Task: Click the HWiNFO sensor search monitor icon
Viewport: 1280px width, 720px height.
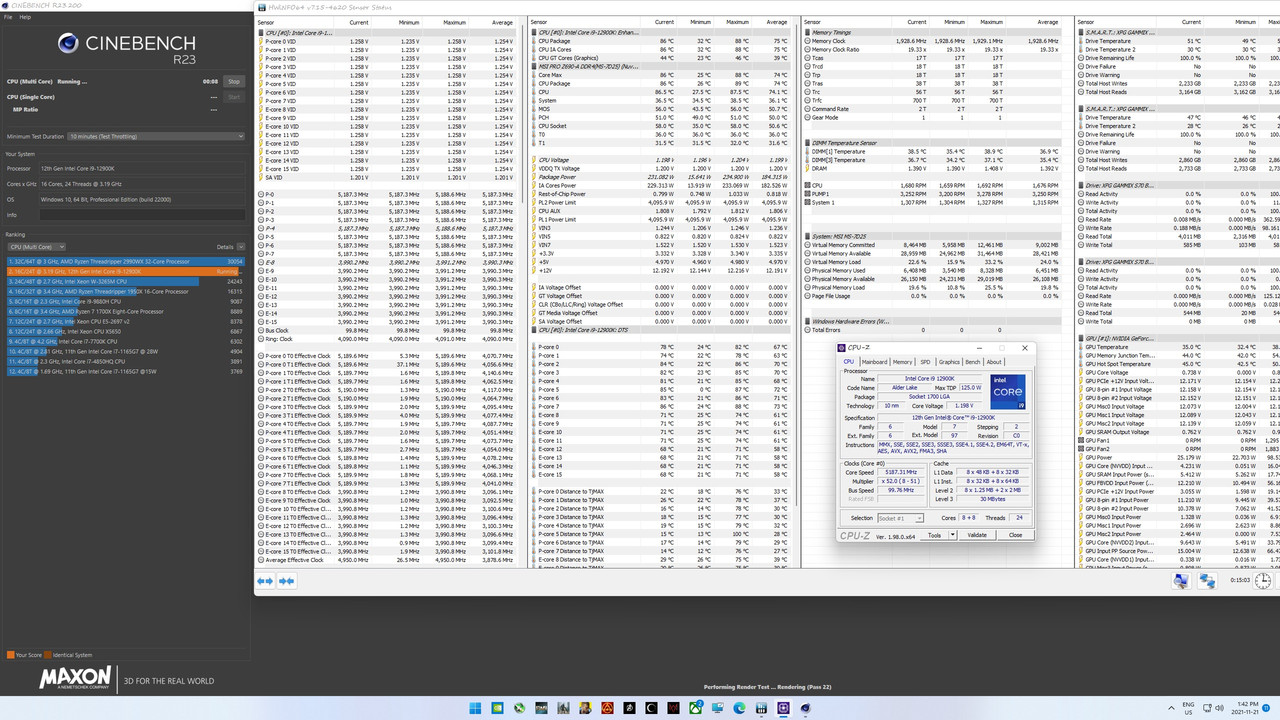Action: (x=1181, y=581)
